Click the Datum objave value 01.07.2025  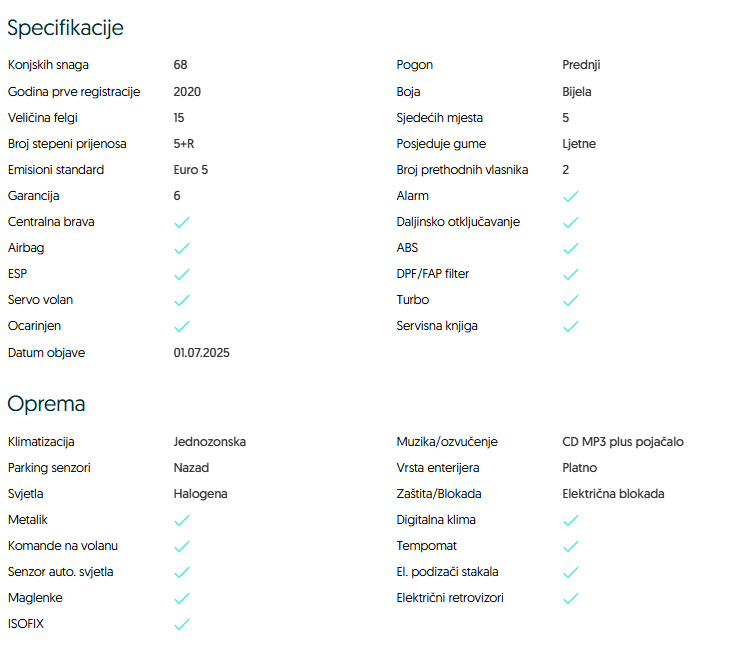201,352
